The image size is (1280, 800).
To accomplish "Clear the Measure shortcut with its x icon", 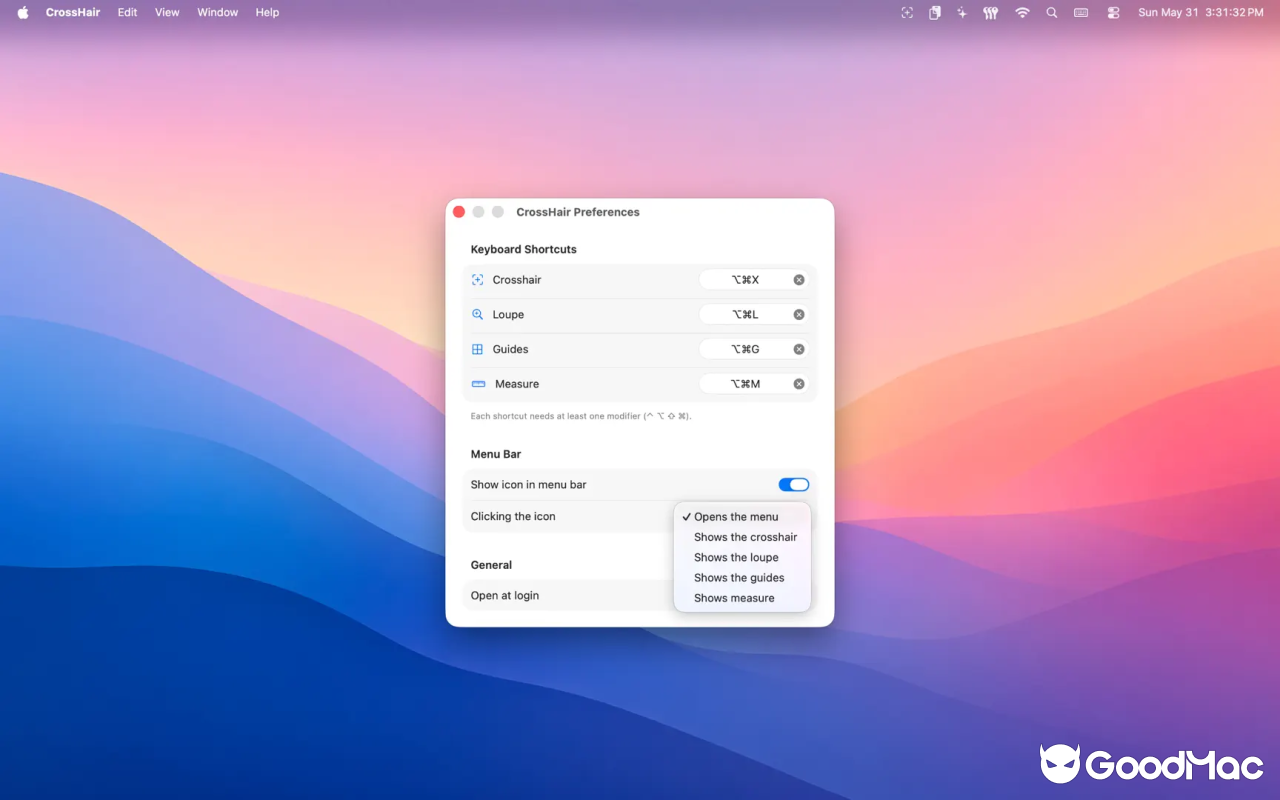I will pos(799,384).
